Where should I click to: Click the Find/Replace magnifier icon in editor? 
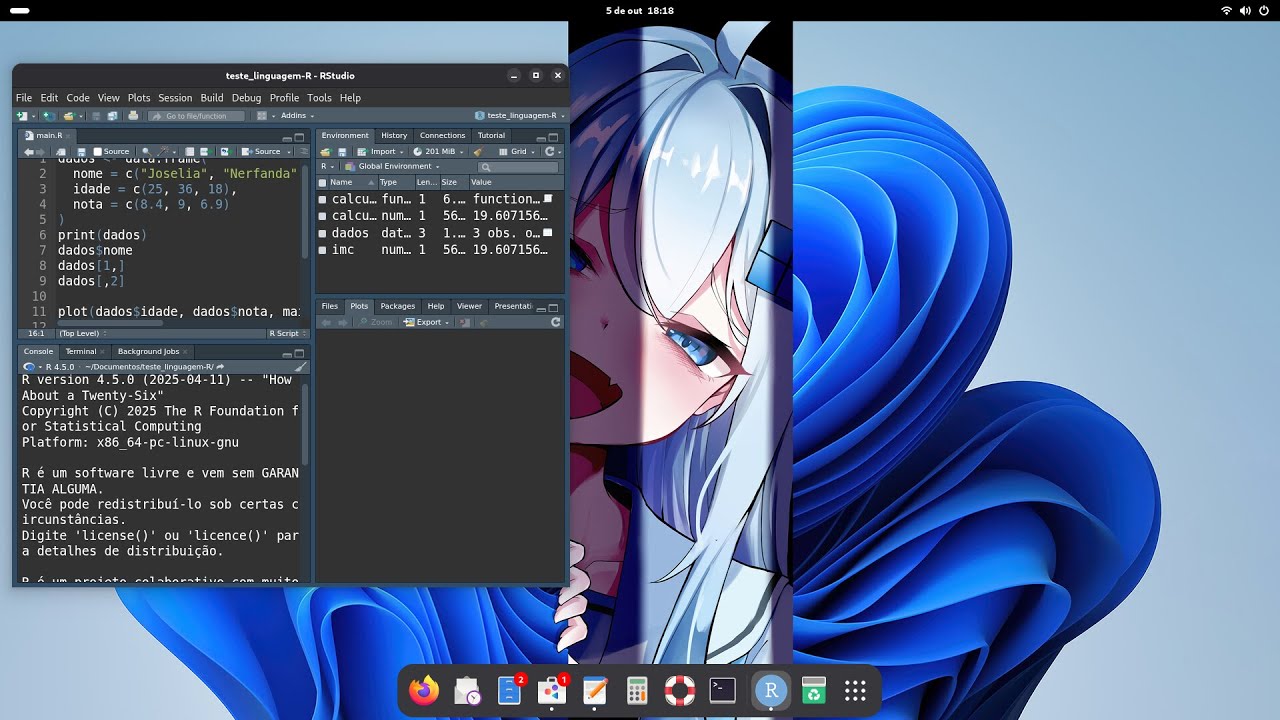(147, 152)
